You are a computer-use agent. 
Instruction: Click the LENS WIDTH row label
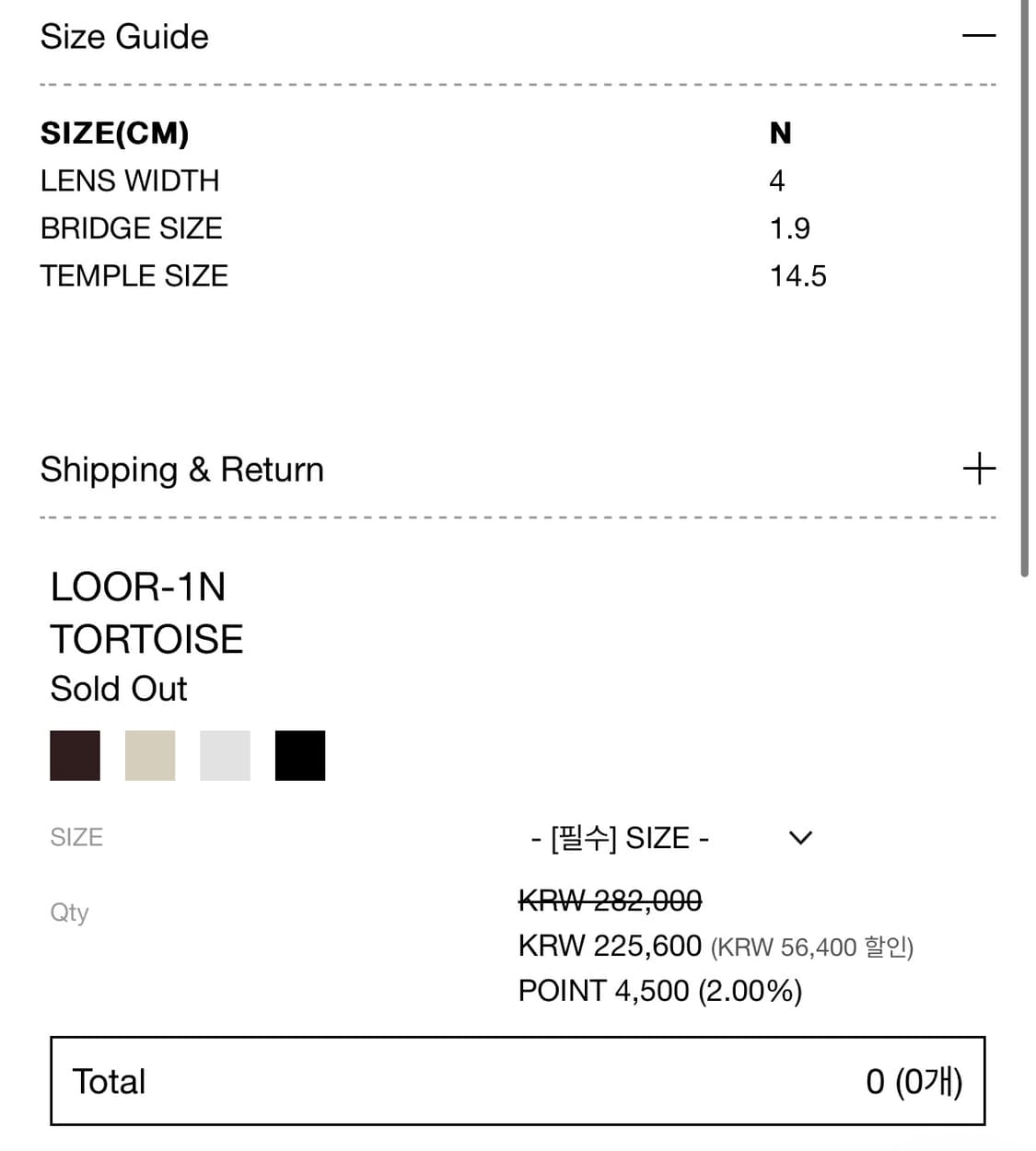click(130, 180)
